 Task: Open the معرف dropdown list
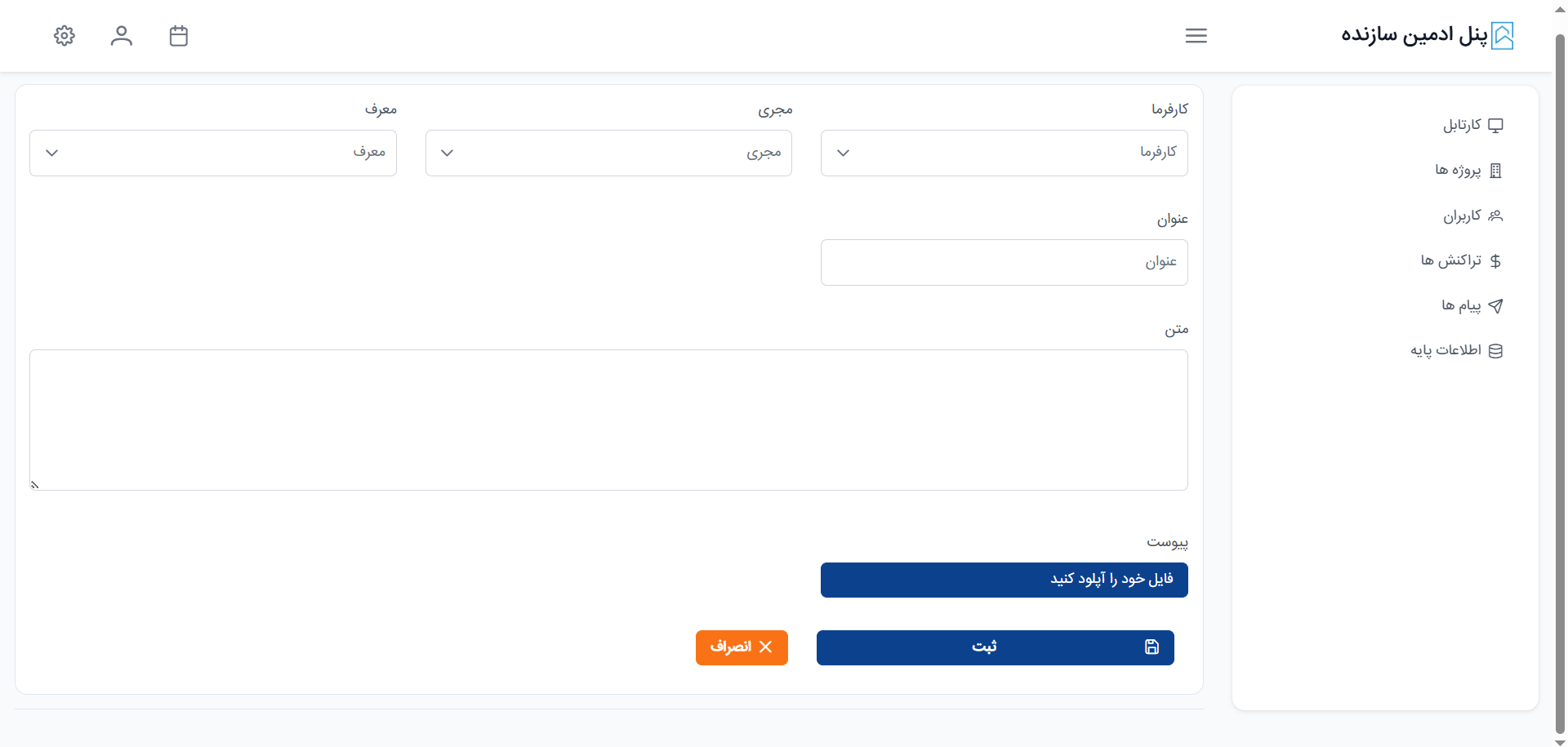(x=213, y=153)
